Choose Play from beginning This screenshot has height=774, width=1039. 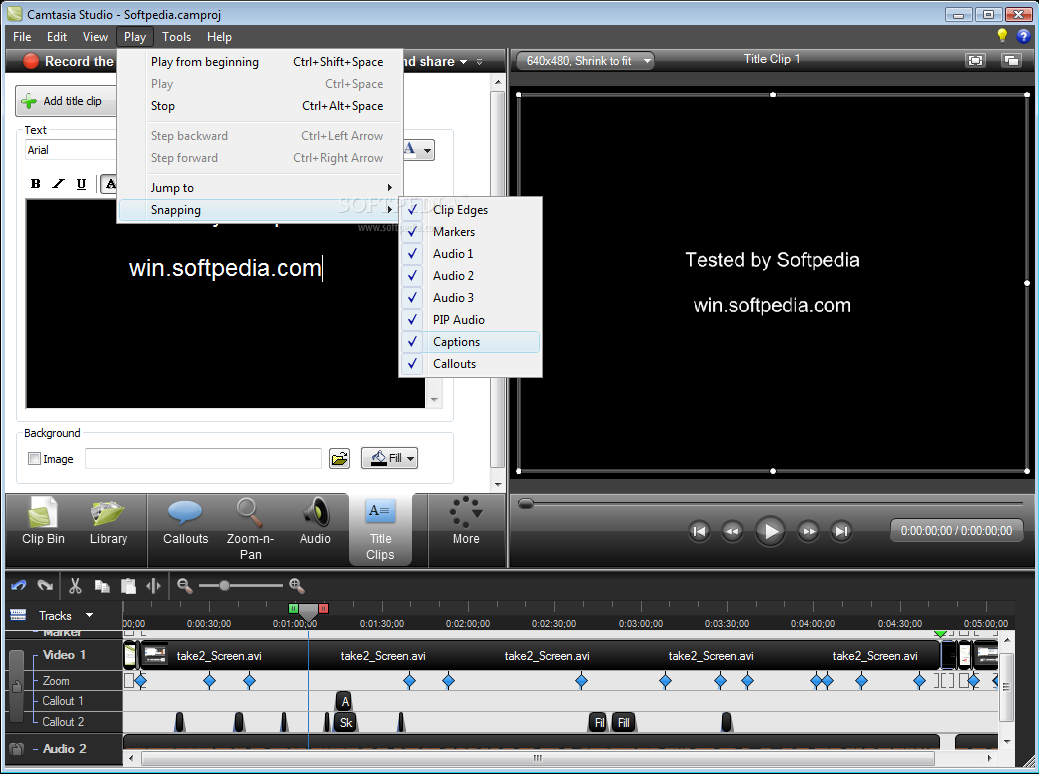260,62
